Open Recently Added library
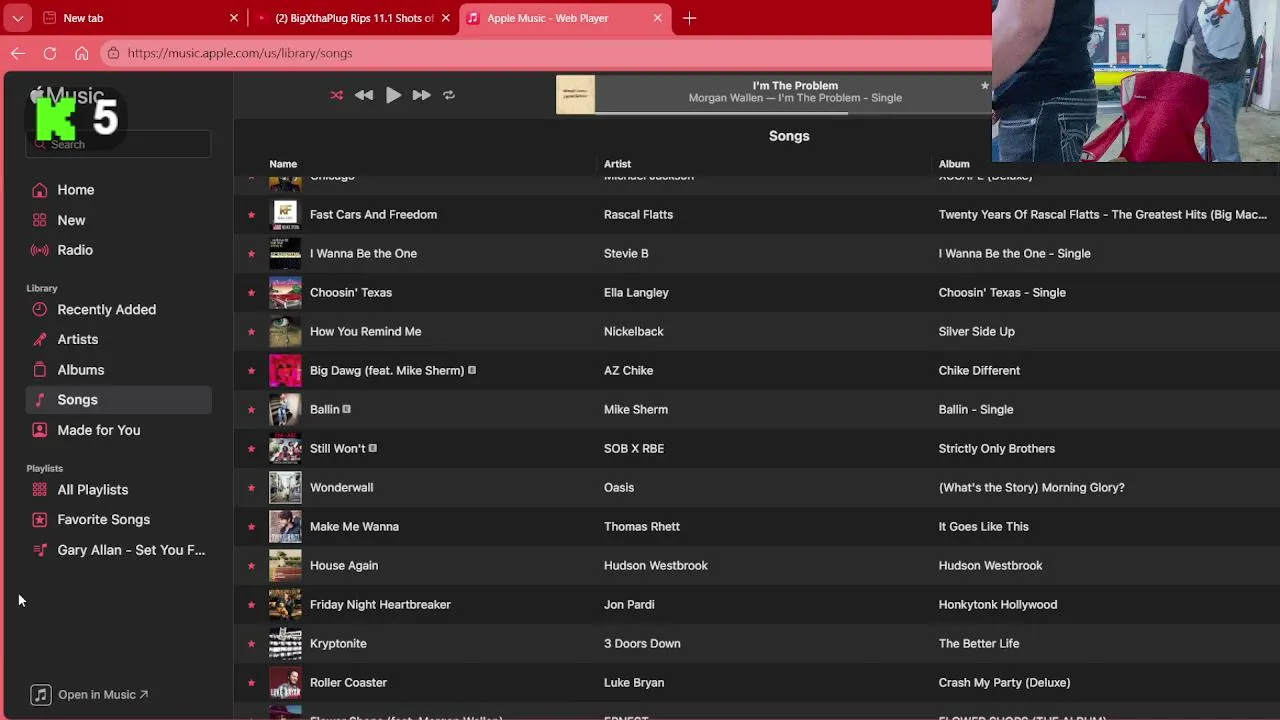 (118, 310)
